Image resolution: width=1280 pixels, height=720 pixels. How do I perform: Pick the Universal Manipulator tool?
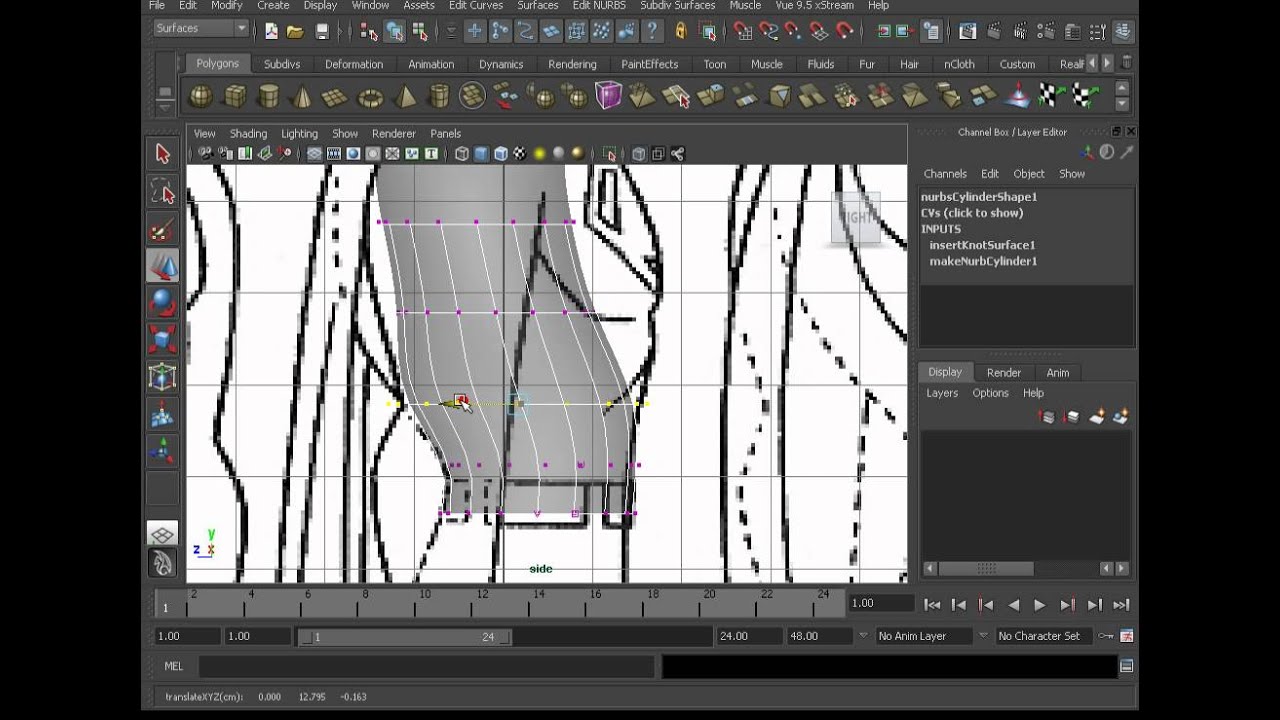pos(162,376)
